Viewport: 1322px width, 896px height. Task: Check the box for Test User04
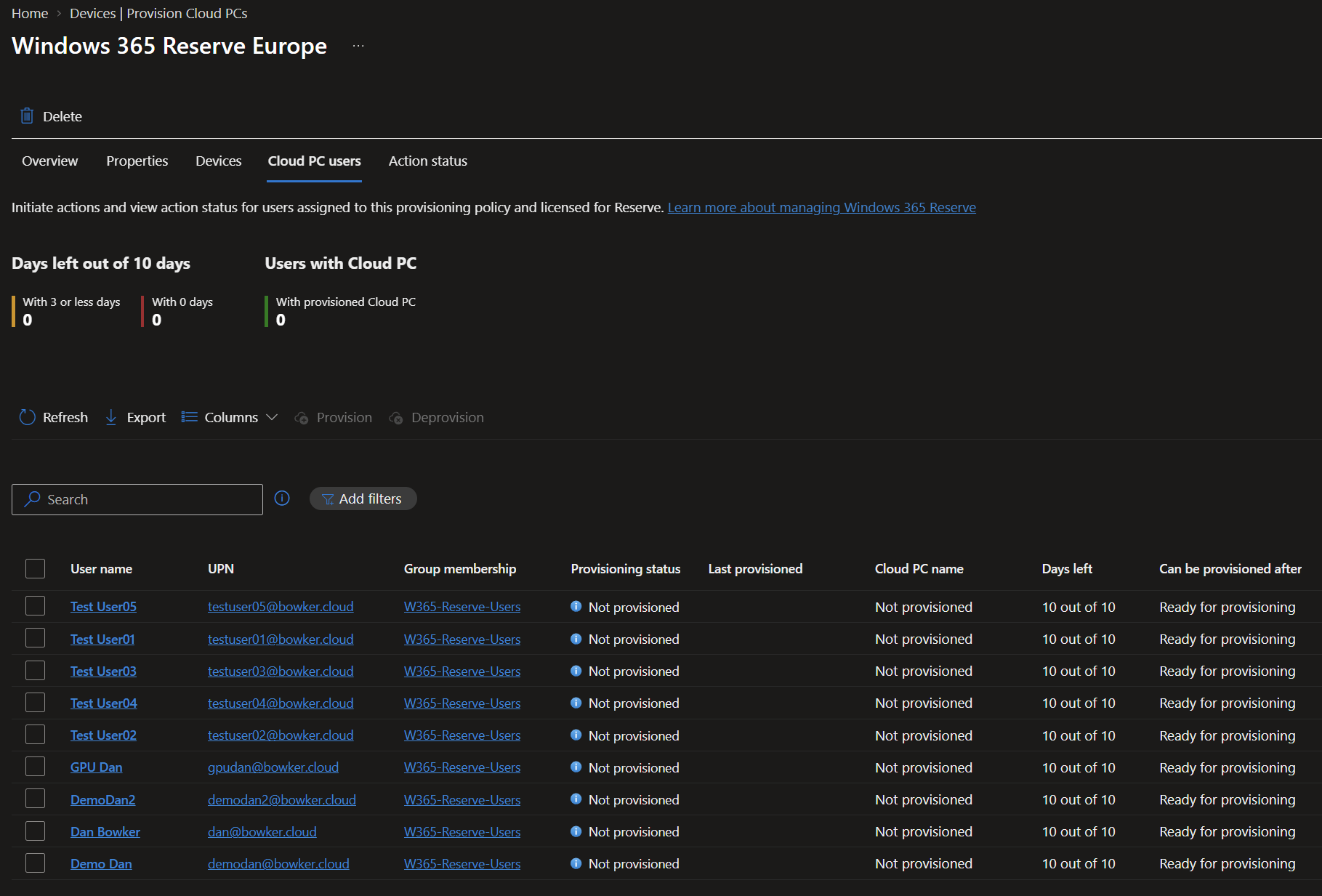(35, 702)
